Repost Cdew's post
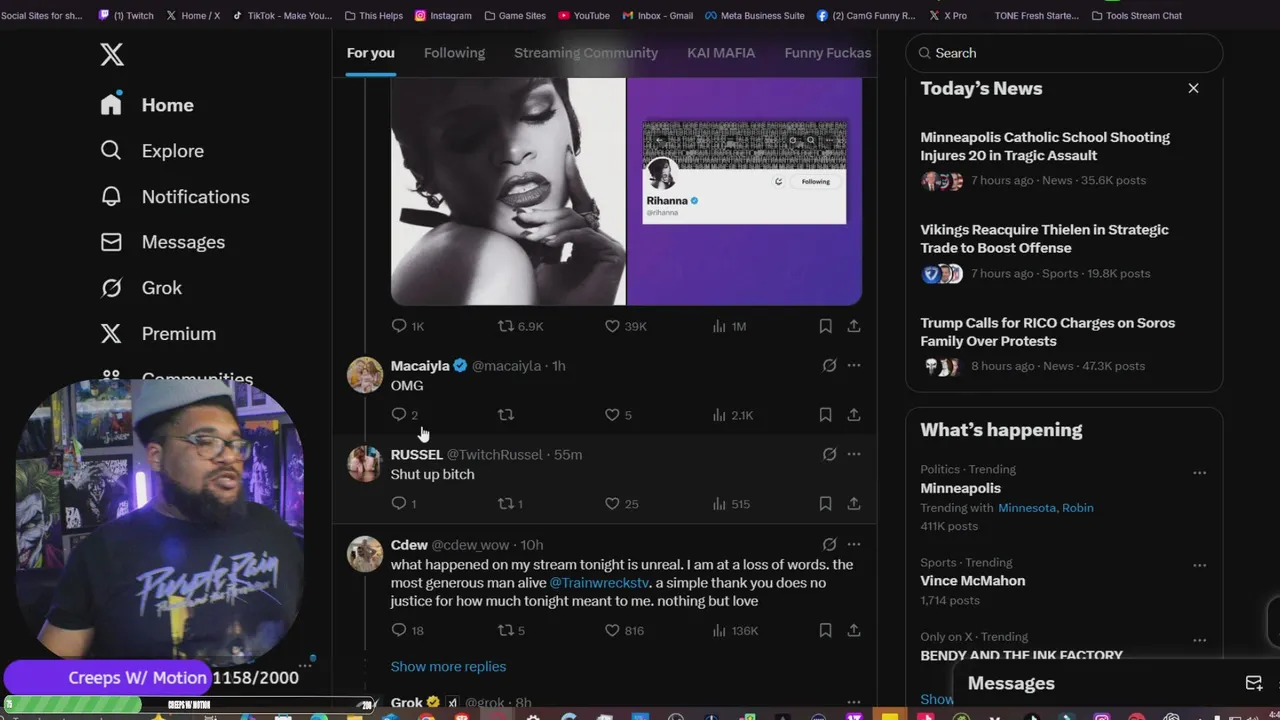 pos(511,630)
